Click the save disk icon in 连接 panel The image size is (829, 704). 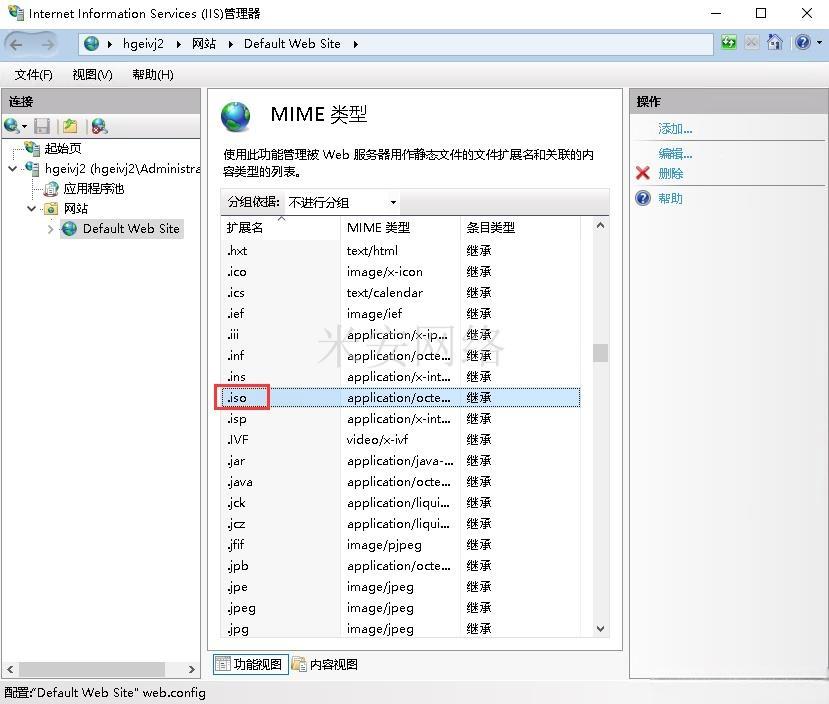pos(42,126)
